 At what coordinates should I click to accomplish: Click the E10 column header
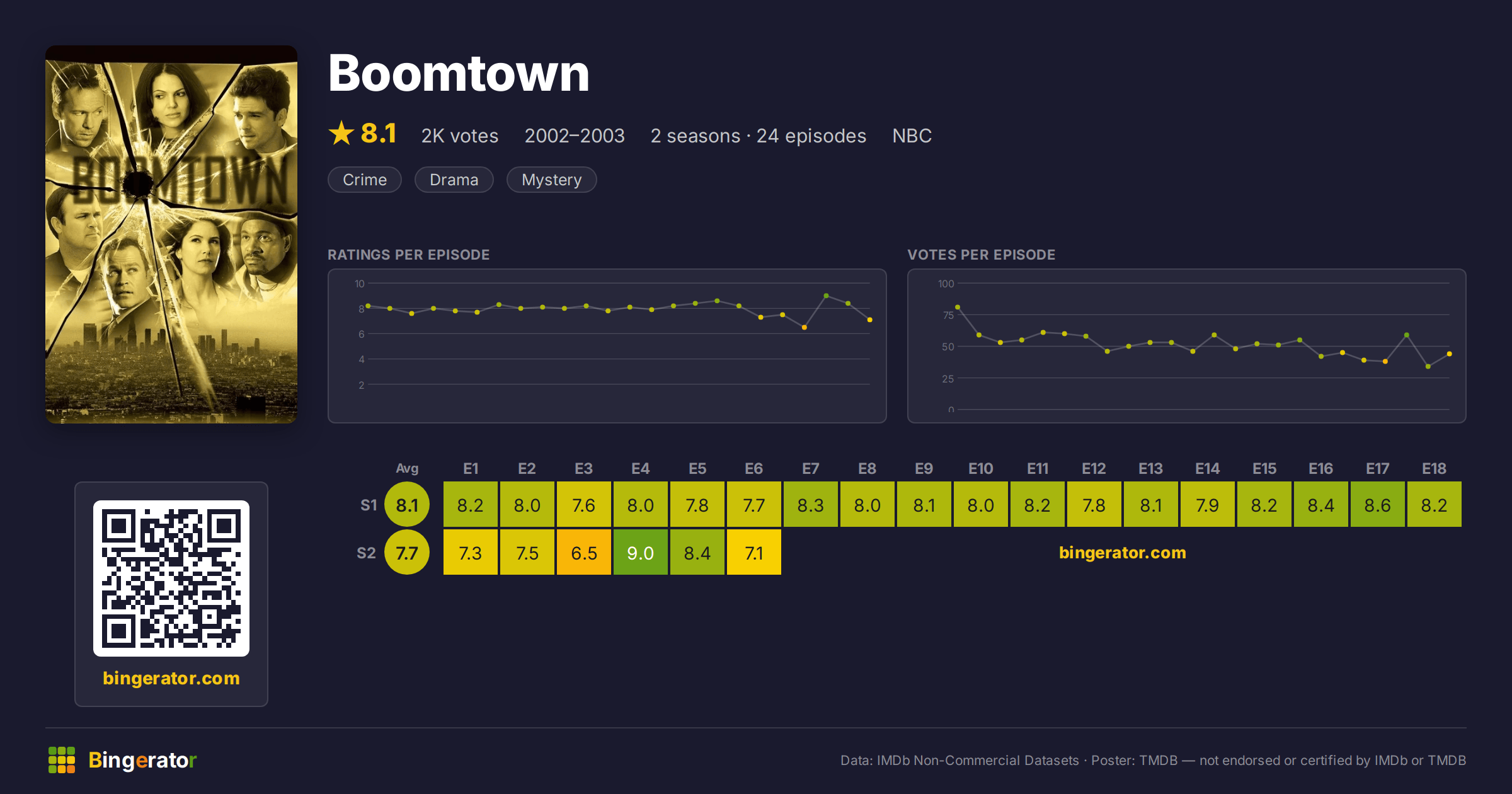[x=981, y=469]
